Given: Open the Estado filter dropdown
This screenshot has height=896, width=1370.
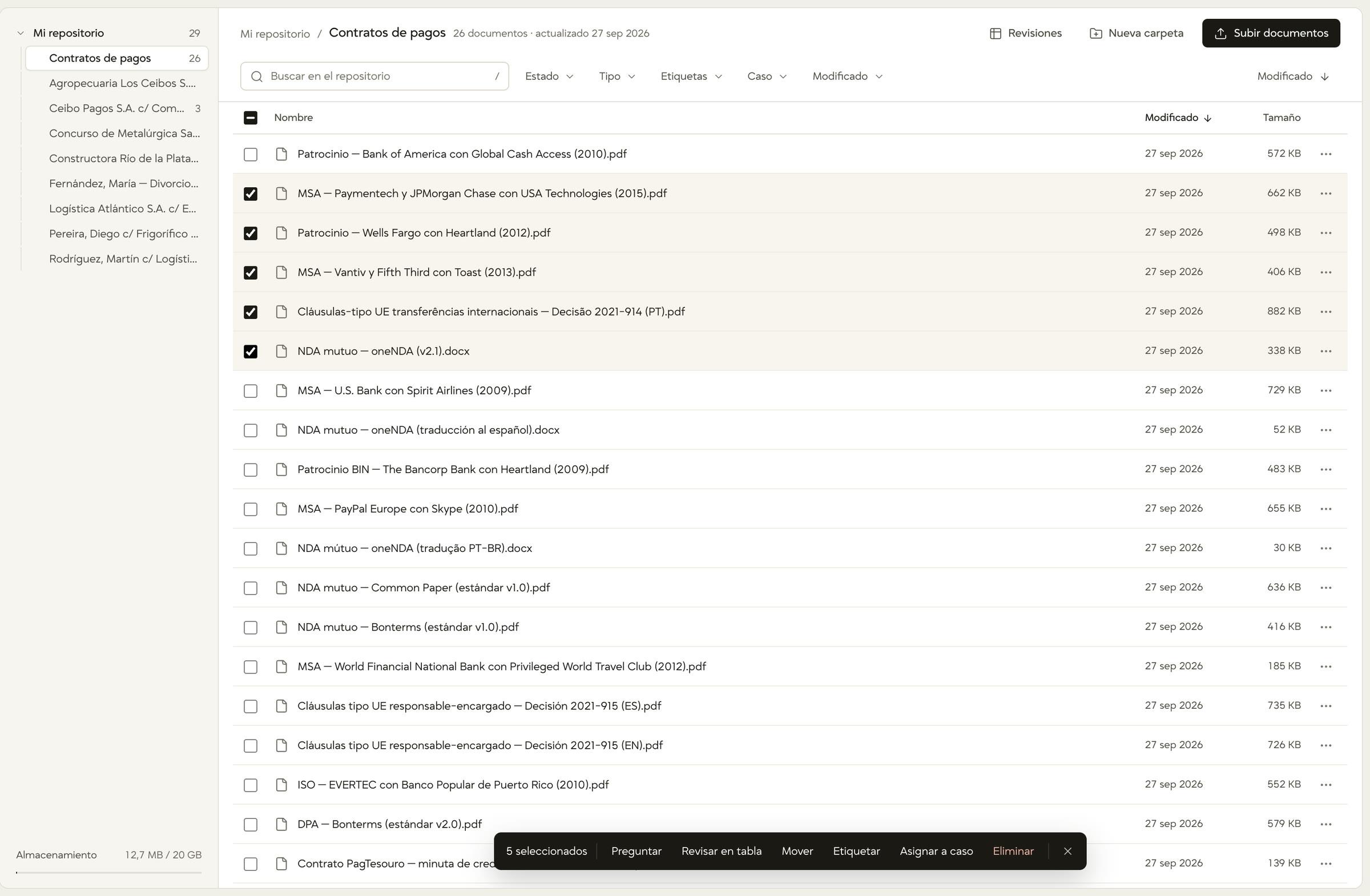Looking at the screenshot, I should pos(549,76).
